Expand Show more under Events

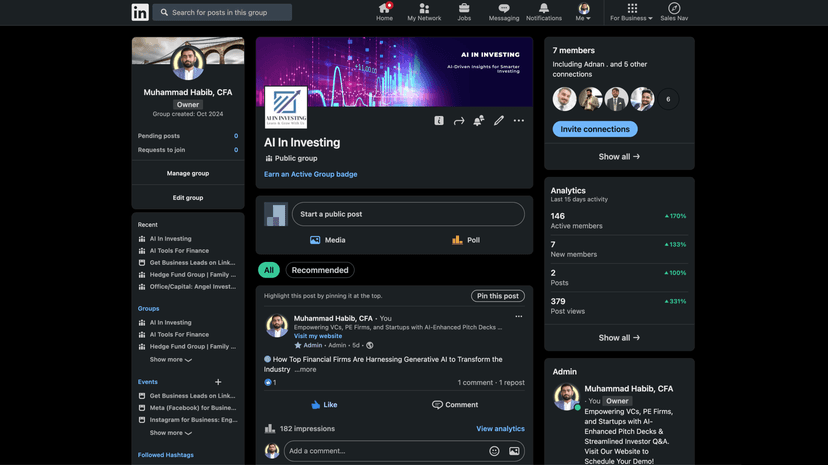[171, 433]
